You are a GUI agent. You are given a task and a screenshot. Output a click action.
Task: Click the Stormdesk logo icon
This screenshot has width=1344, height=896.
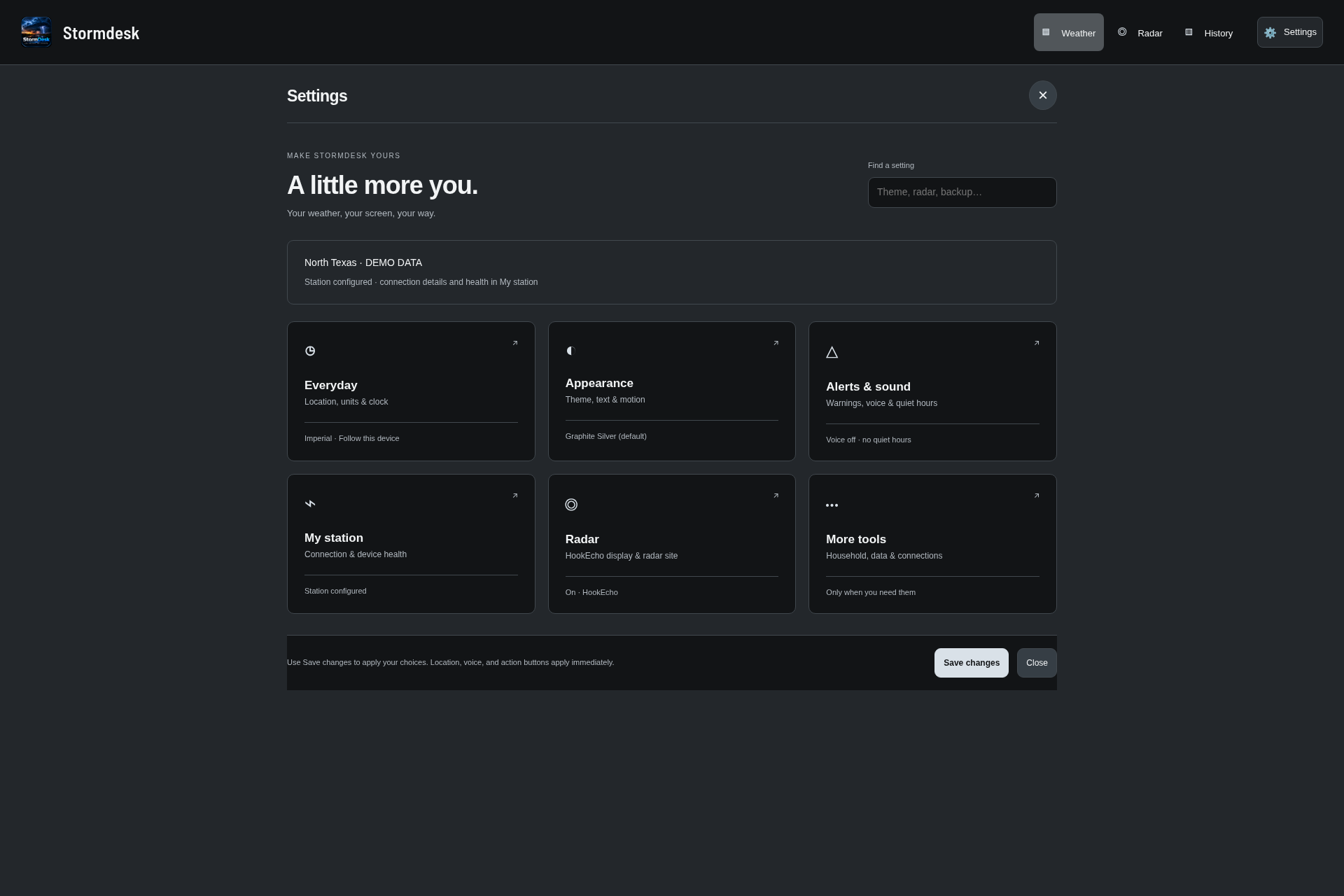[x=36, y=32]
